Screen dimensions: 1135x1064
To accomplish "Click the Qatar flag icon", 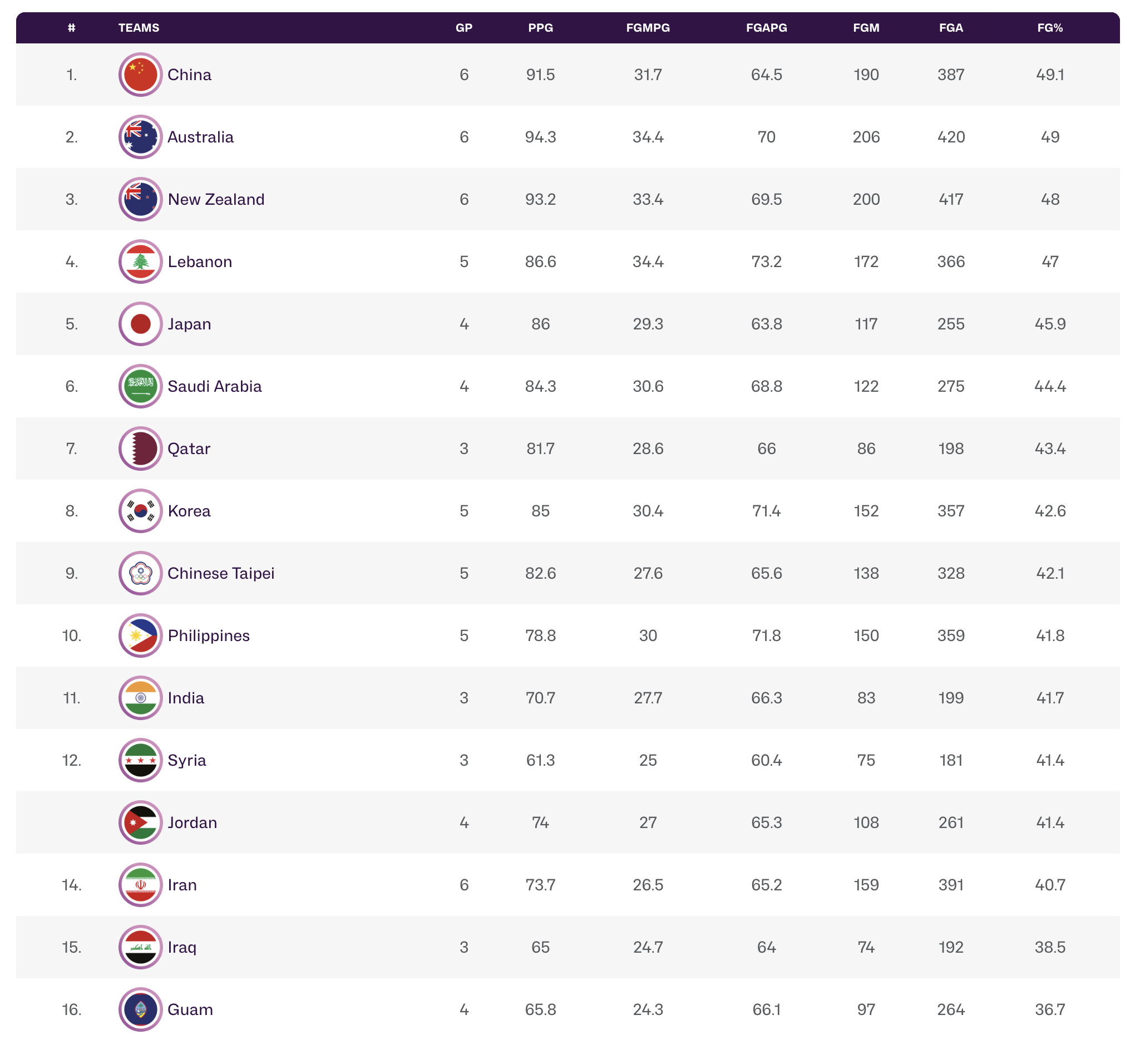I will pos(140,449).
